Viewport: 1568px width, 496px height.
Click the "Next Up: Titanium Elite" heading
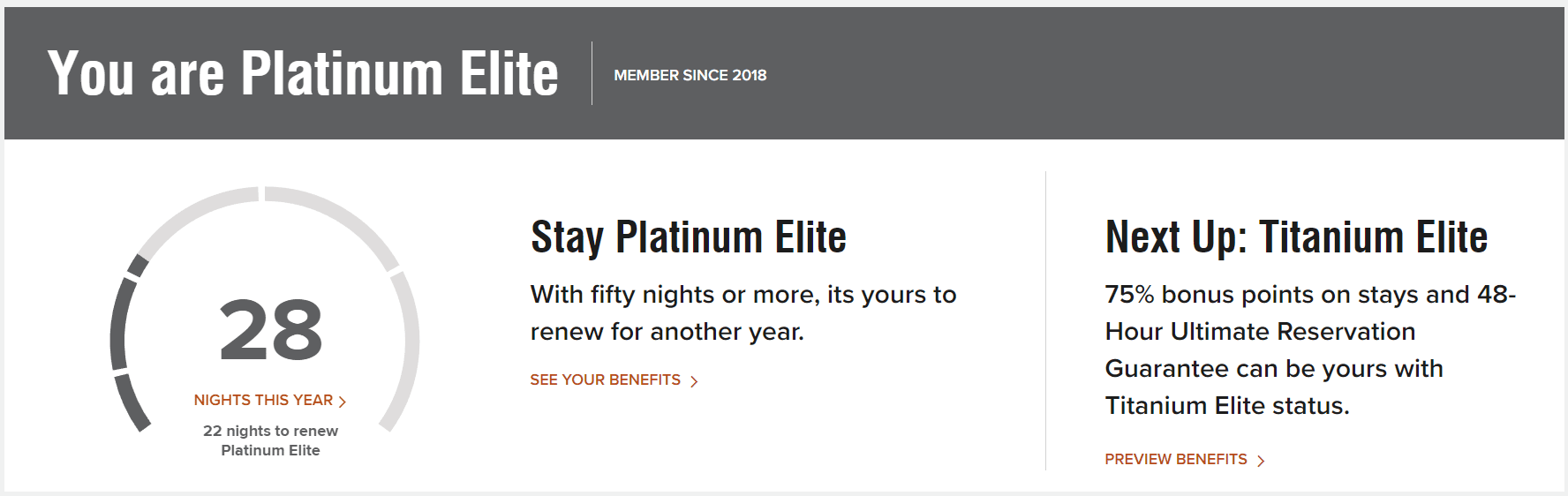[x=1296, y=237]
